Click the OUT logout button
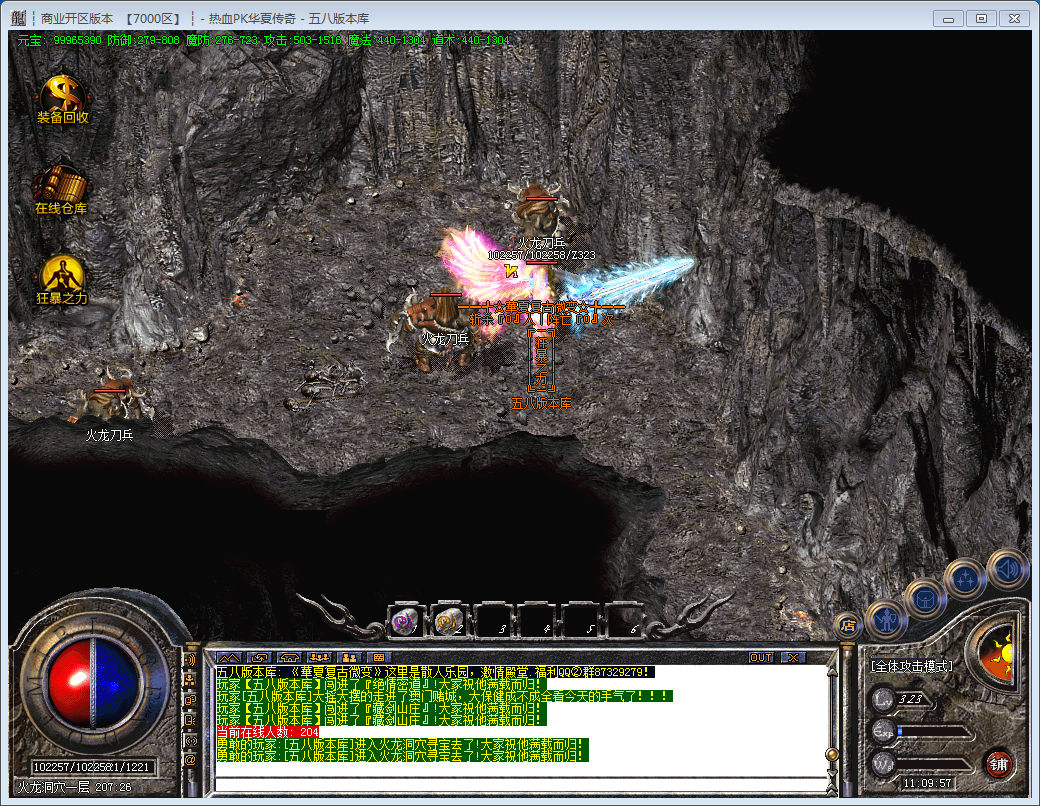Image resolution: width=1040 pixels, height=806 pixels. tap(761, 657)
